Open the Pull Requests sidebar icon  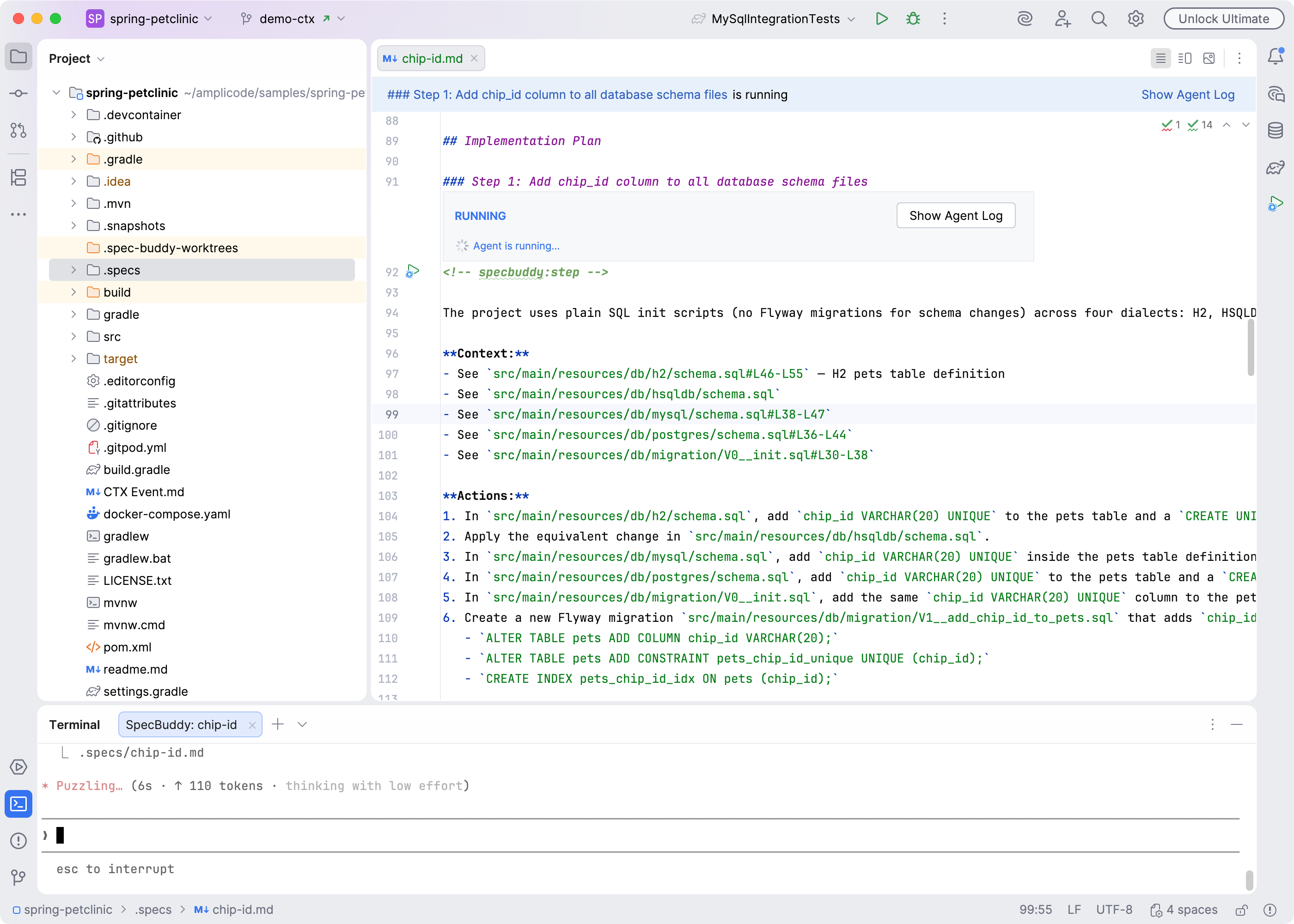[x=18, y=130]
